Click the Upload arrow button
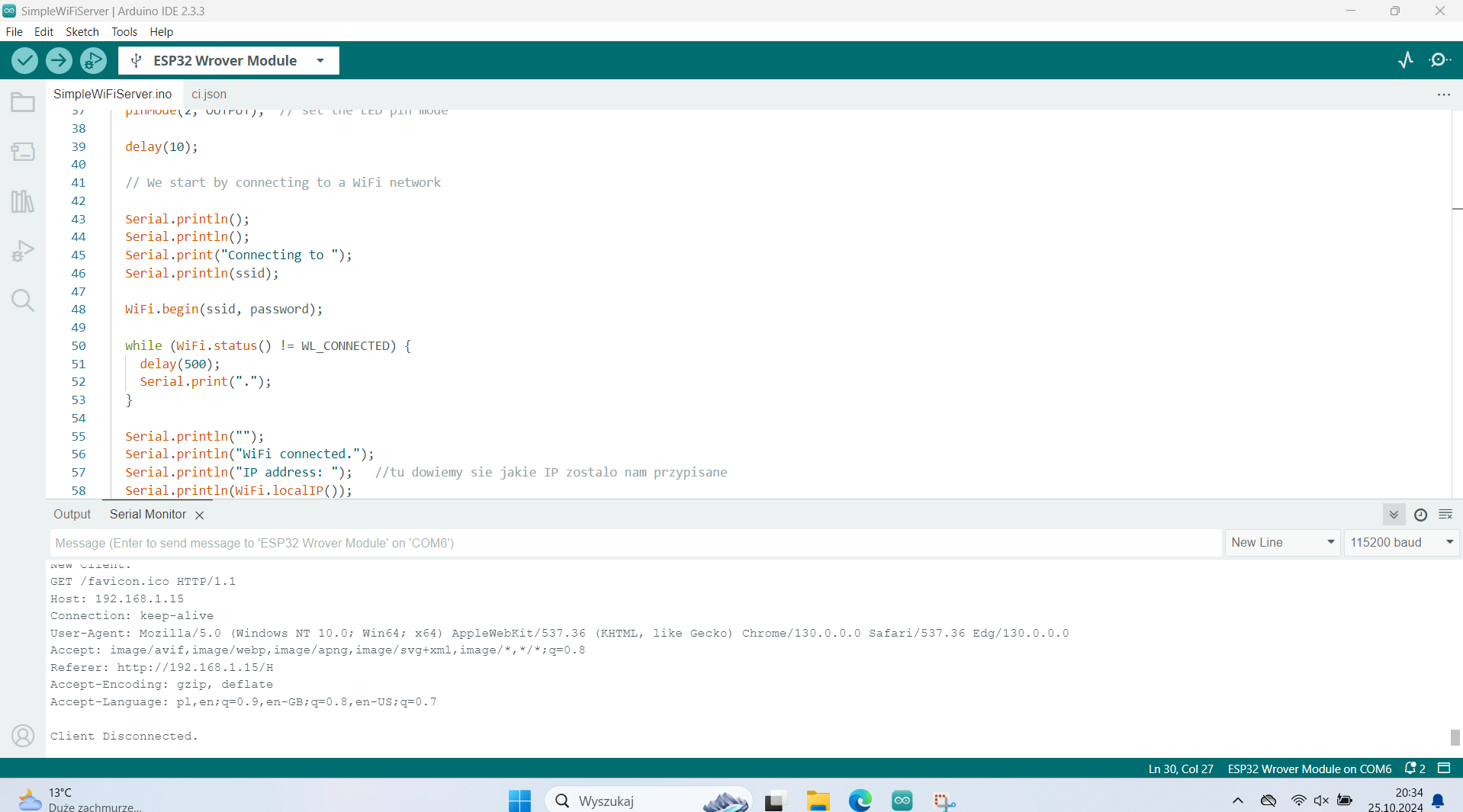 59,60
